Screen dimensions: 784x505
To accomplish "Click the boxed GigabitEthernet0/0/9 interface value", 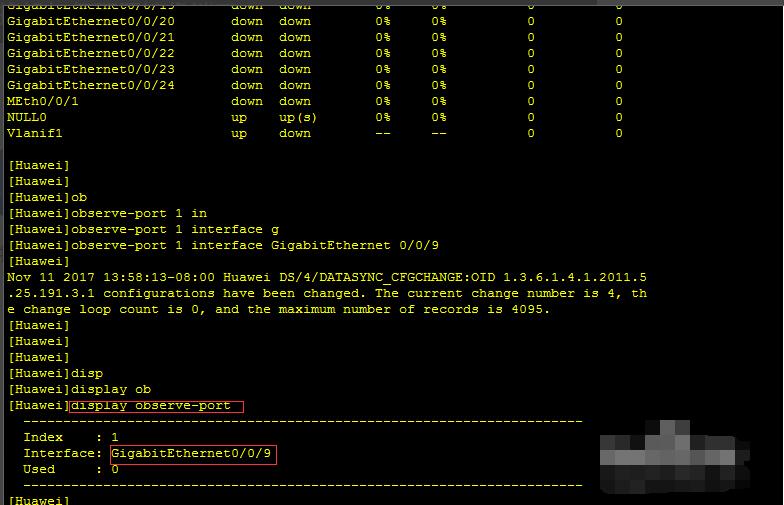I will coord(193,454).
